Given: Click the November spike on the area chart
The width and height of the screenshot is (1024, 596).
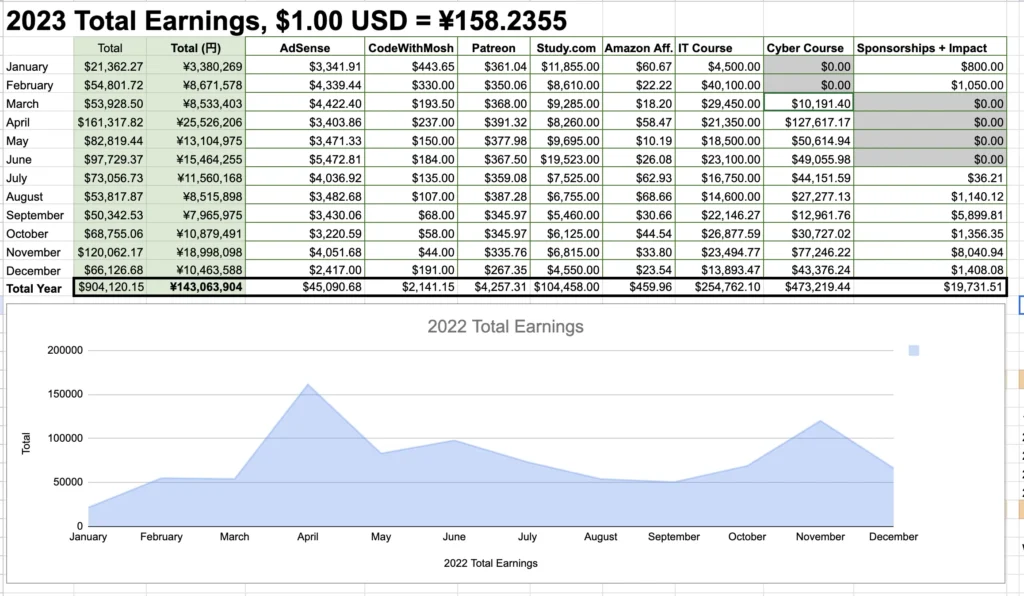Looking at the screenshot, I should (x=820, y=420).
